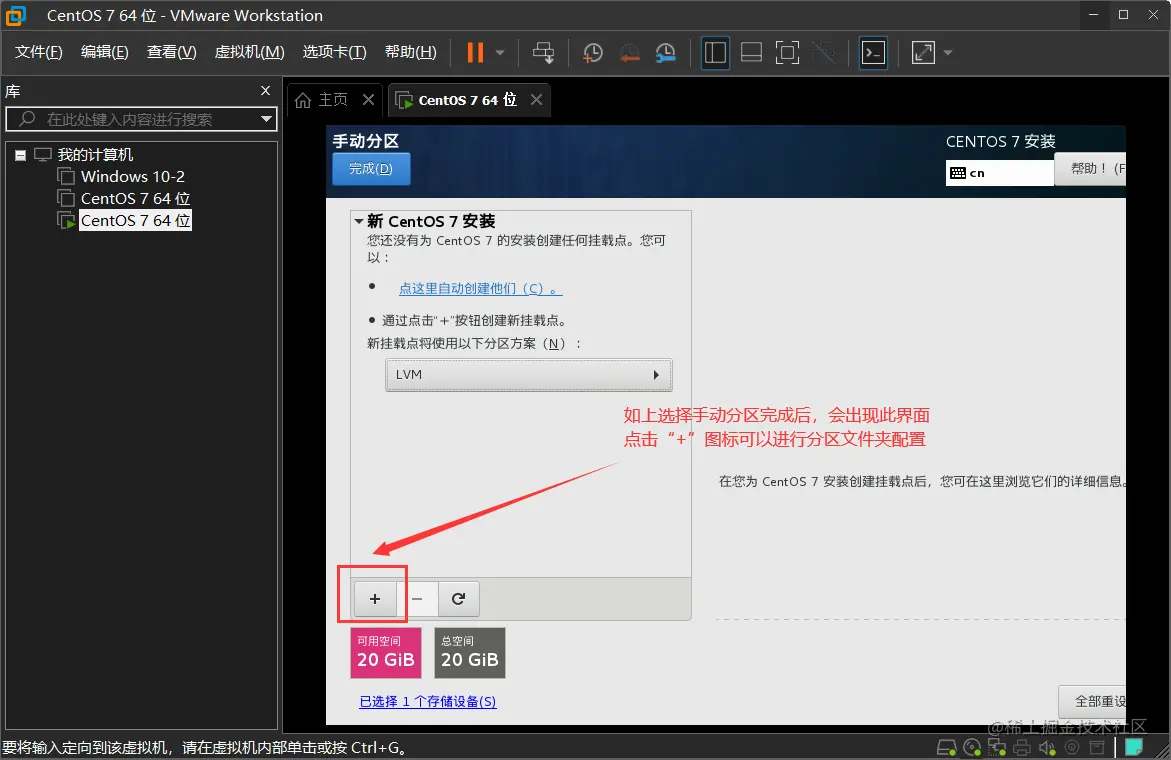Open the snapshot manager icon
This screenshot has width=1171, height=760.
click(x=665, y=52)
